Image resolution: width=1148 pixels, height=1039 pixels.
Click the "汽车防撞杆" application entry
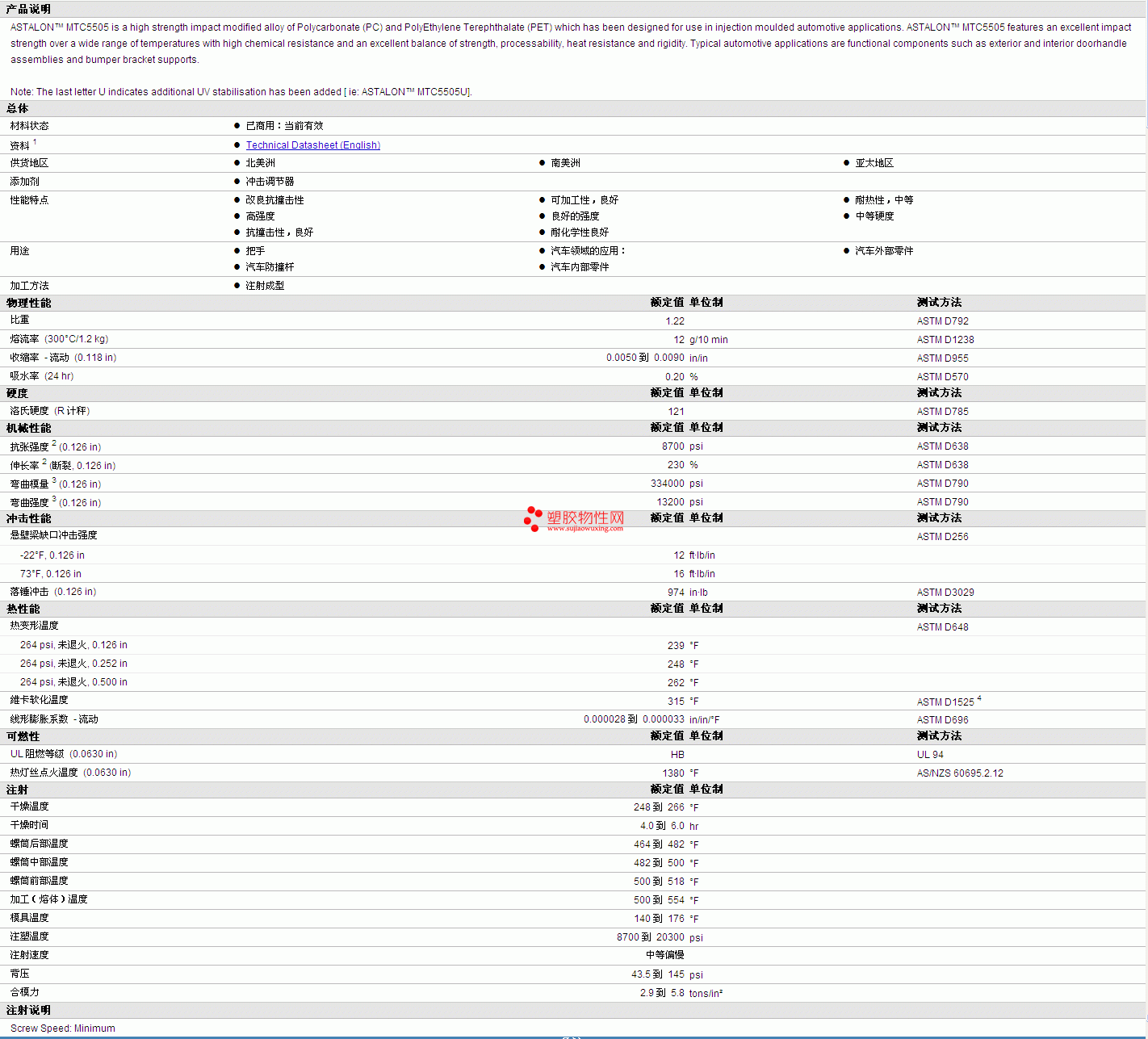tap(270, 267)
